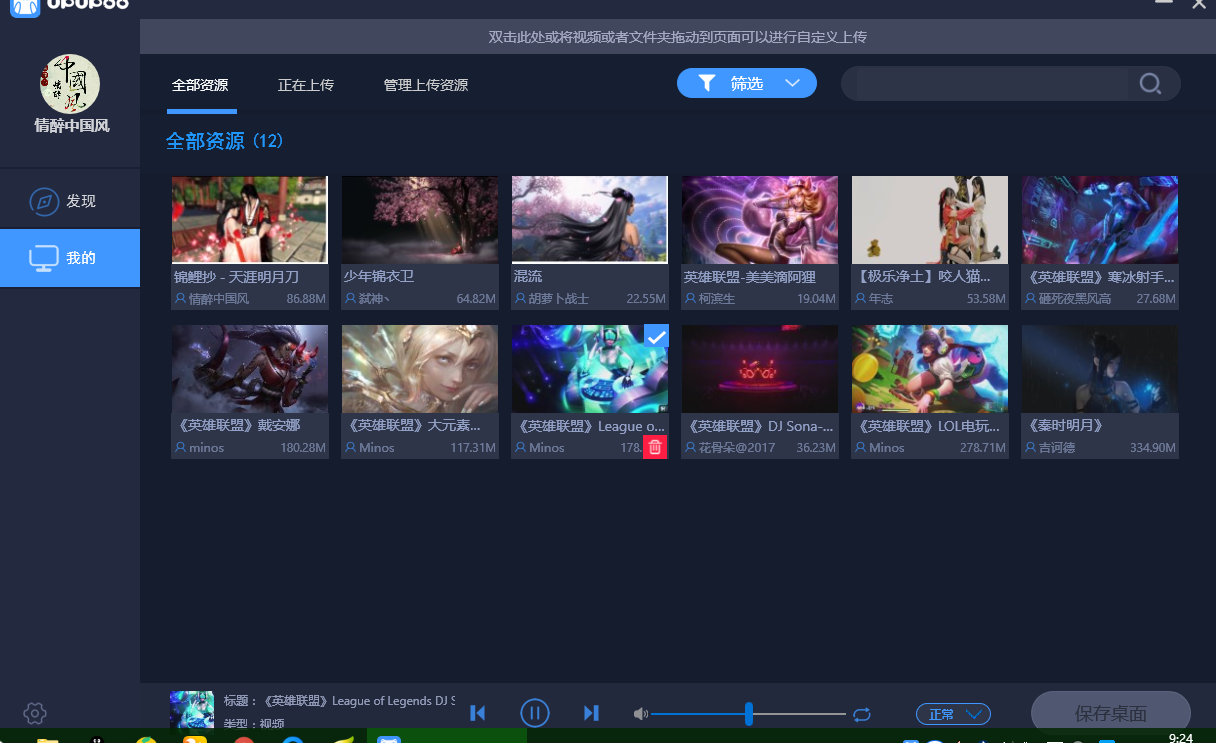Pause the playing wallpaper
Viewport: 1216px width, 743px height.
[535, 713]
